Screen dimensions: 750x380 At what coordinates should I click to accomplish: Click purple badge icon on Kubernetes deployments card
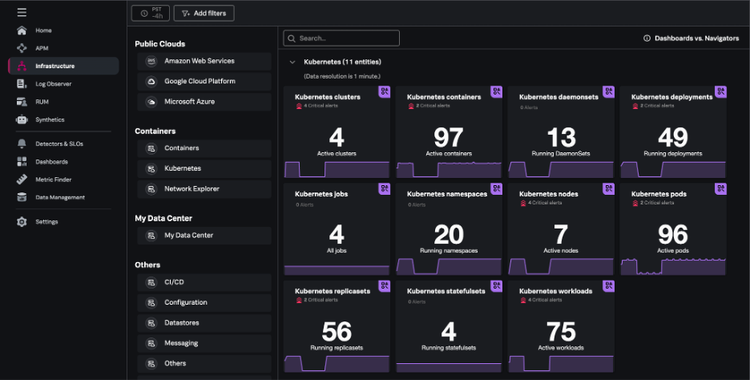coord(721,92)
